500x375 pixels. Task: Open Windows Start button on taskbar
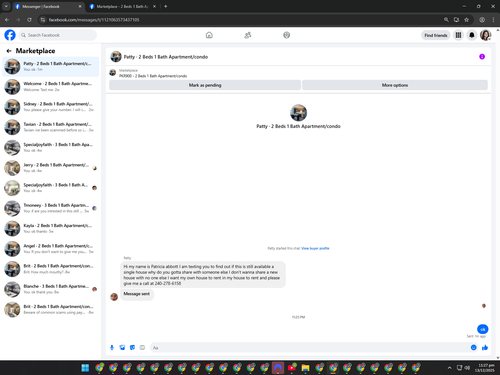pyautogui.click(x=85, y=368)
